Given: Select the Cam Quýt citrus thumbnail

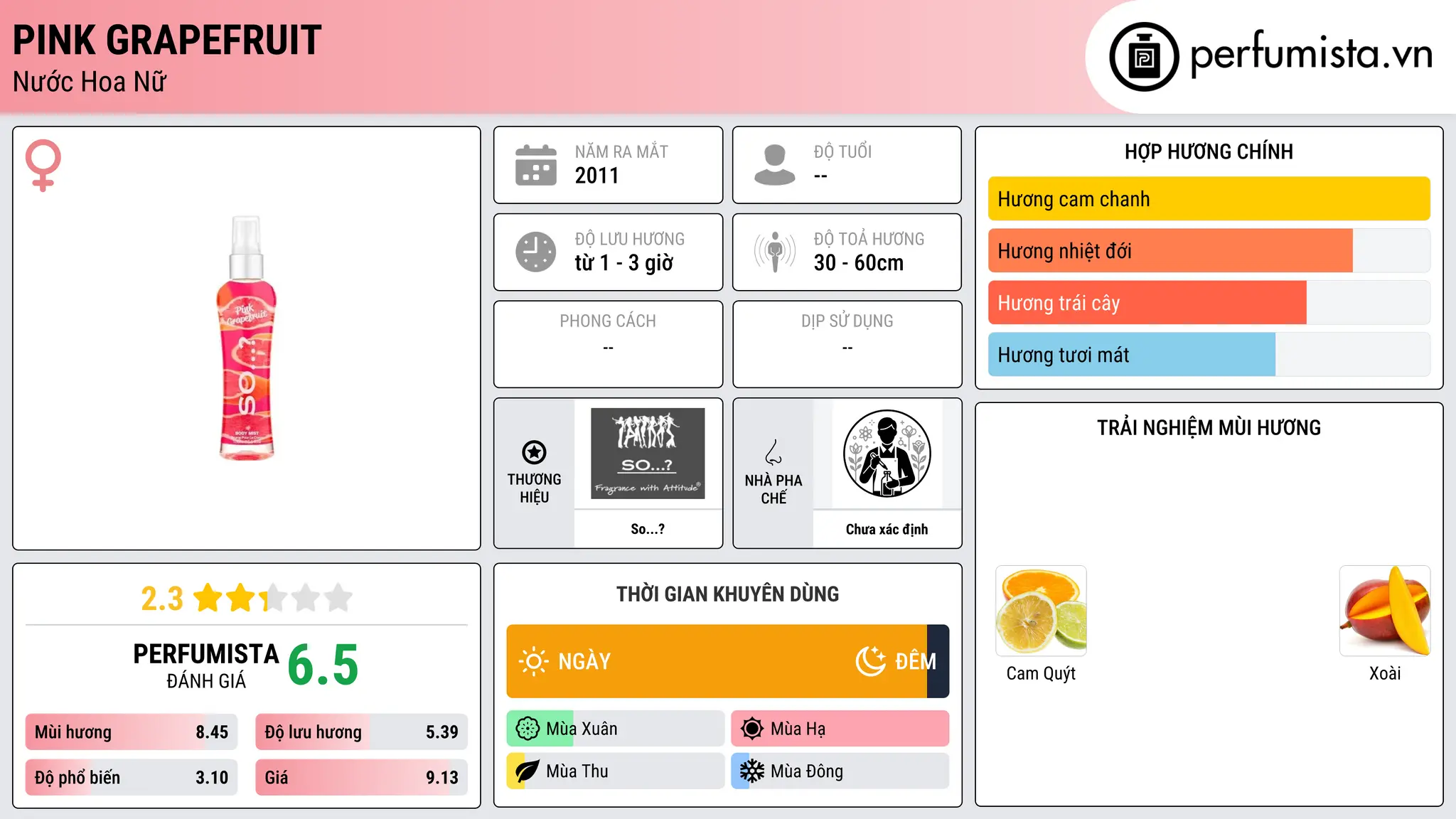Looking at the screenshot, I should [1041, 611].
